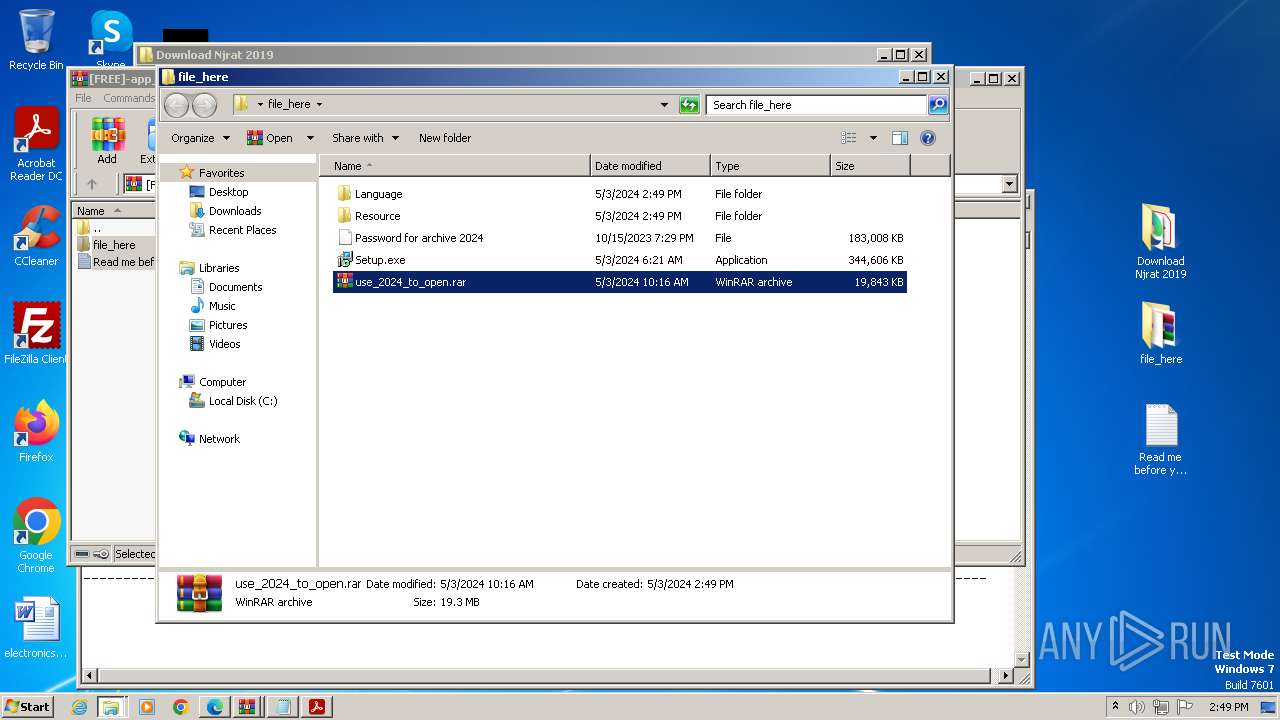Click the volume tray icon

(x=1137, y=707)
